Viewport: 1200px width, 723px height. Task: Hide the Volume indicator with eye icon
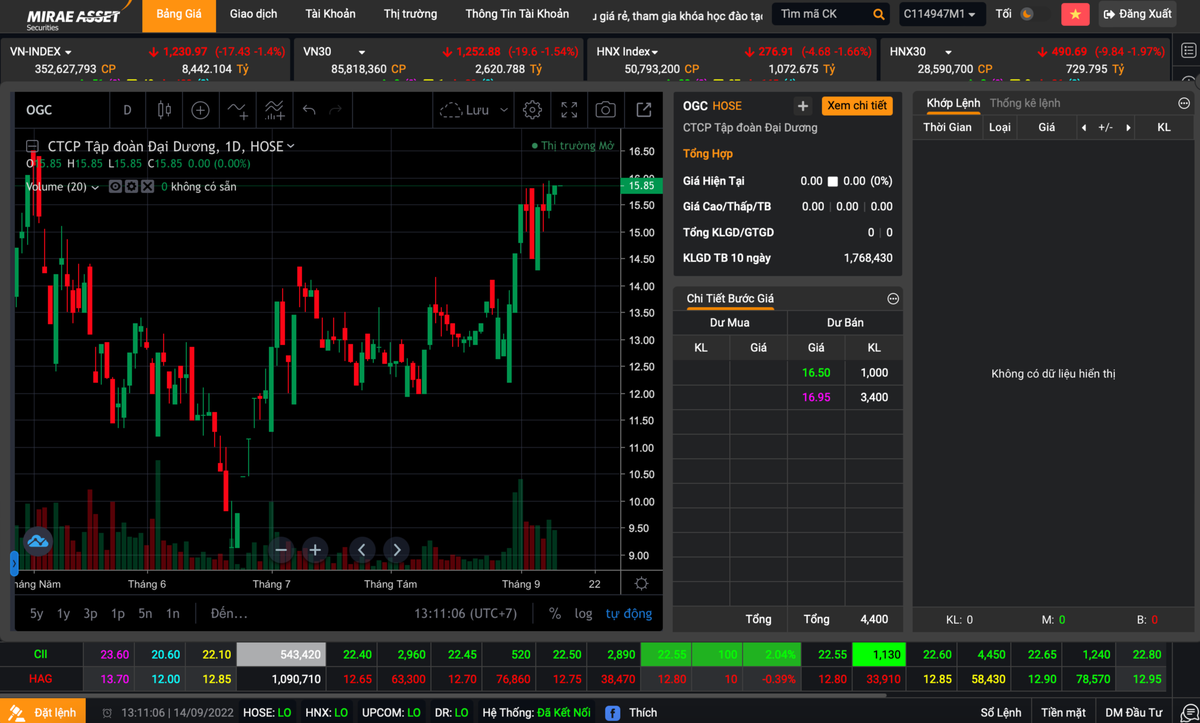116,187
